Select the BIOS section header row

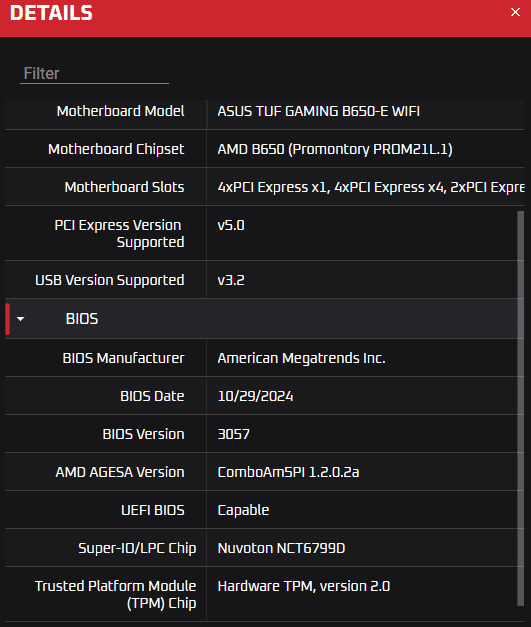click(262, 319)
